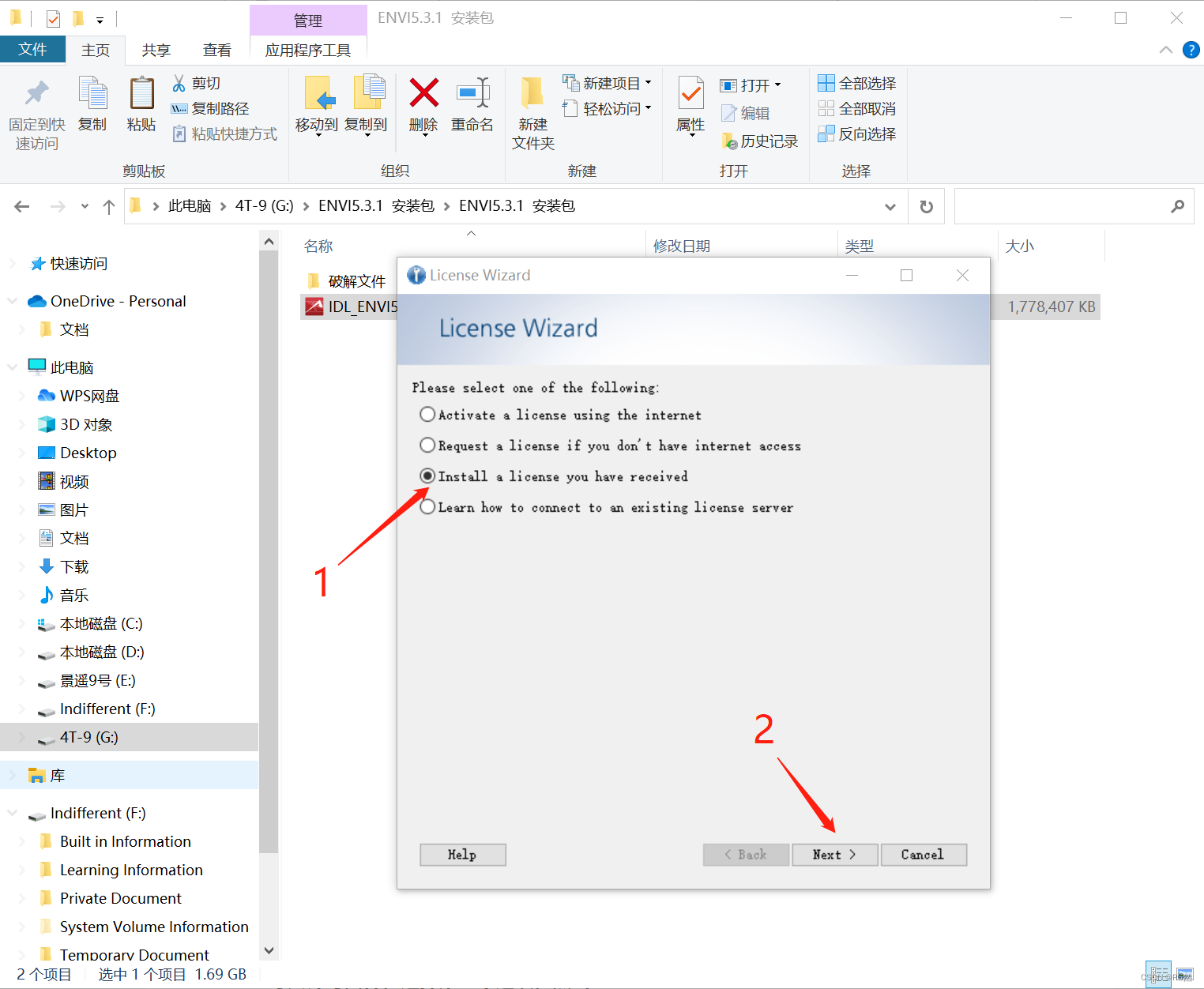Viewport: 1204px width, 989px height.
Task: Switch to the 查看 (View) tab
Action: 217,50
